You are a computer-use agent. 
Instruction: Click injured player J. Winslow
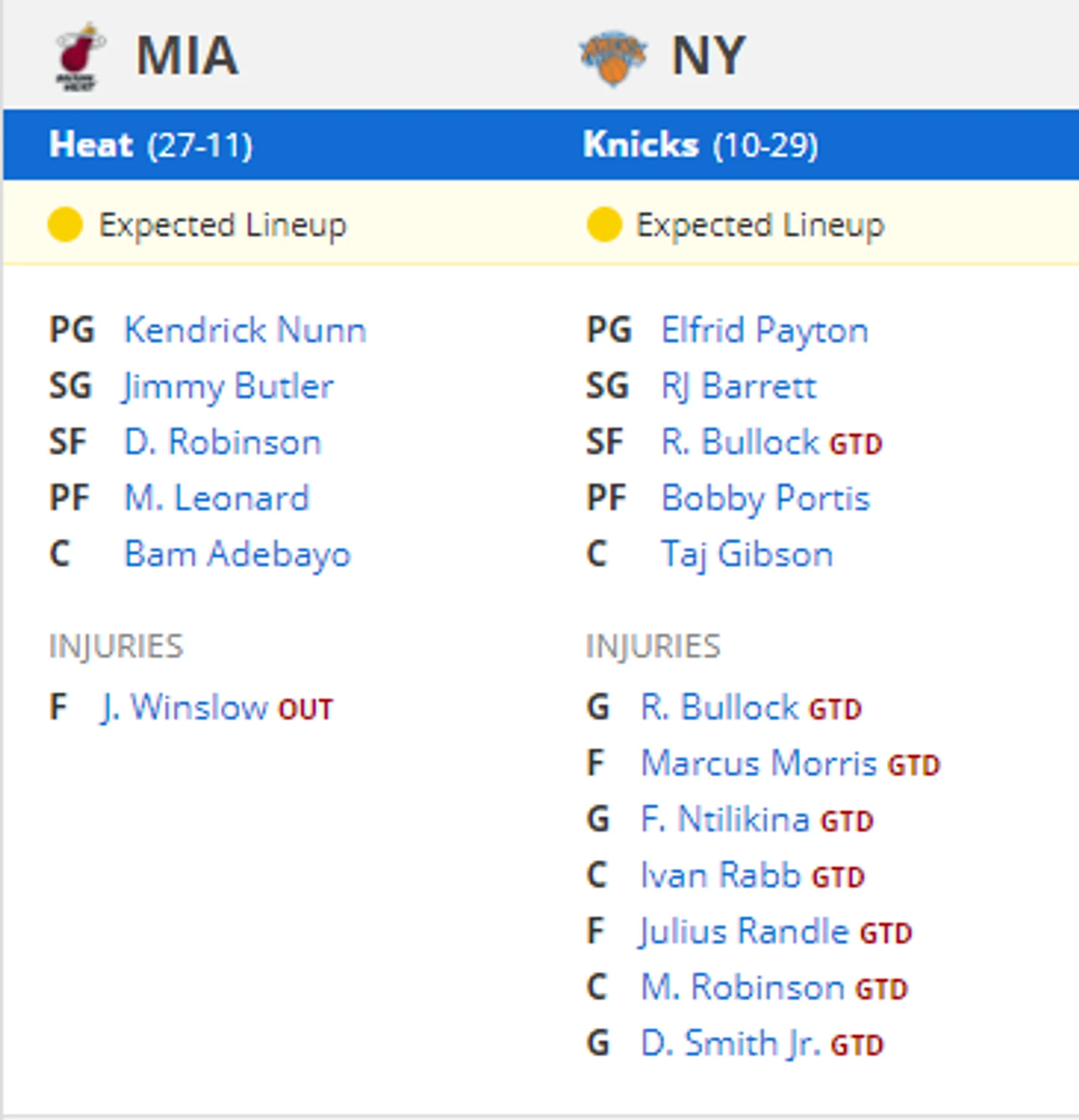point(184,708)
